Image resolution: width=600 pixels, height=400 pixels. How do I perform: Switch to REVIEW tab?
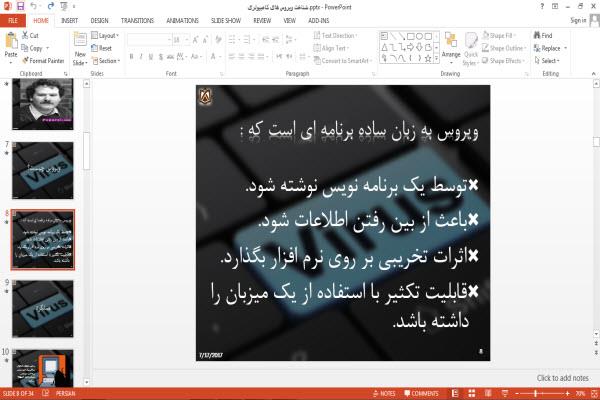(x=262, y=21)
